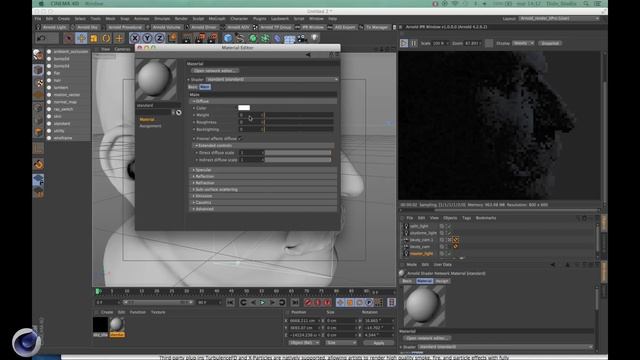Click the IPR Snapshot button
The height and width of the screenshot is (360, 640).
click(550, 43)
